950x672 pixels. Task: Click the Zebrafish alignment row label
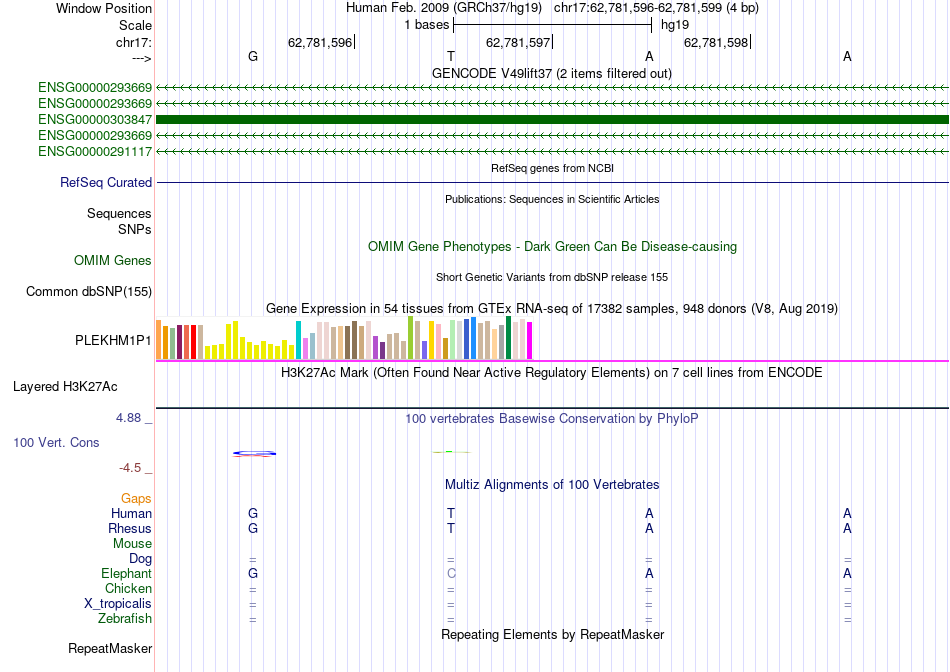coord(125,619)
